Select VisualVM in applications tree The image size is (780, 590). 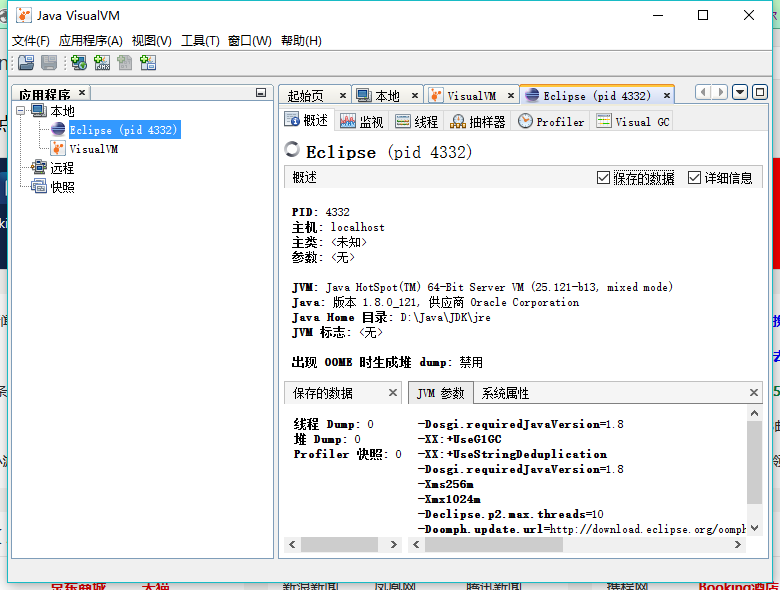coord(94,149)
